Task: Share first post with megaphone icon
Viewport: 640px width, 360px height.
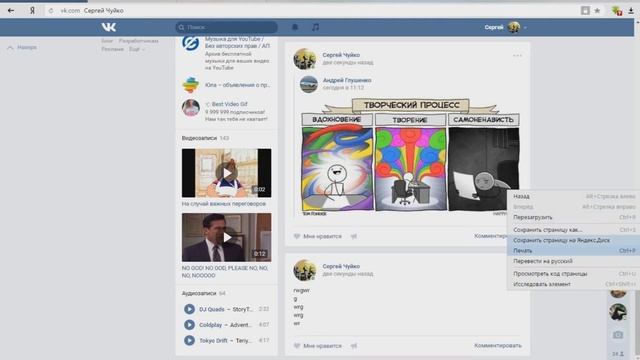Action: point(353,236)
